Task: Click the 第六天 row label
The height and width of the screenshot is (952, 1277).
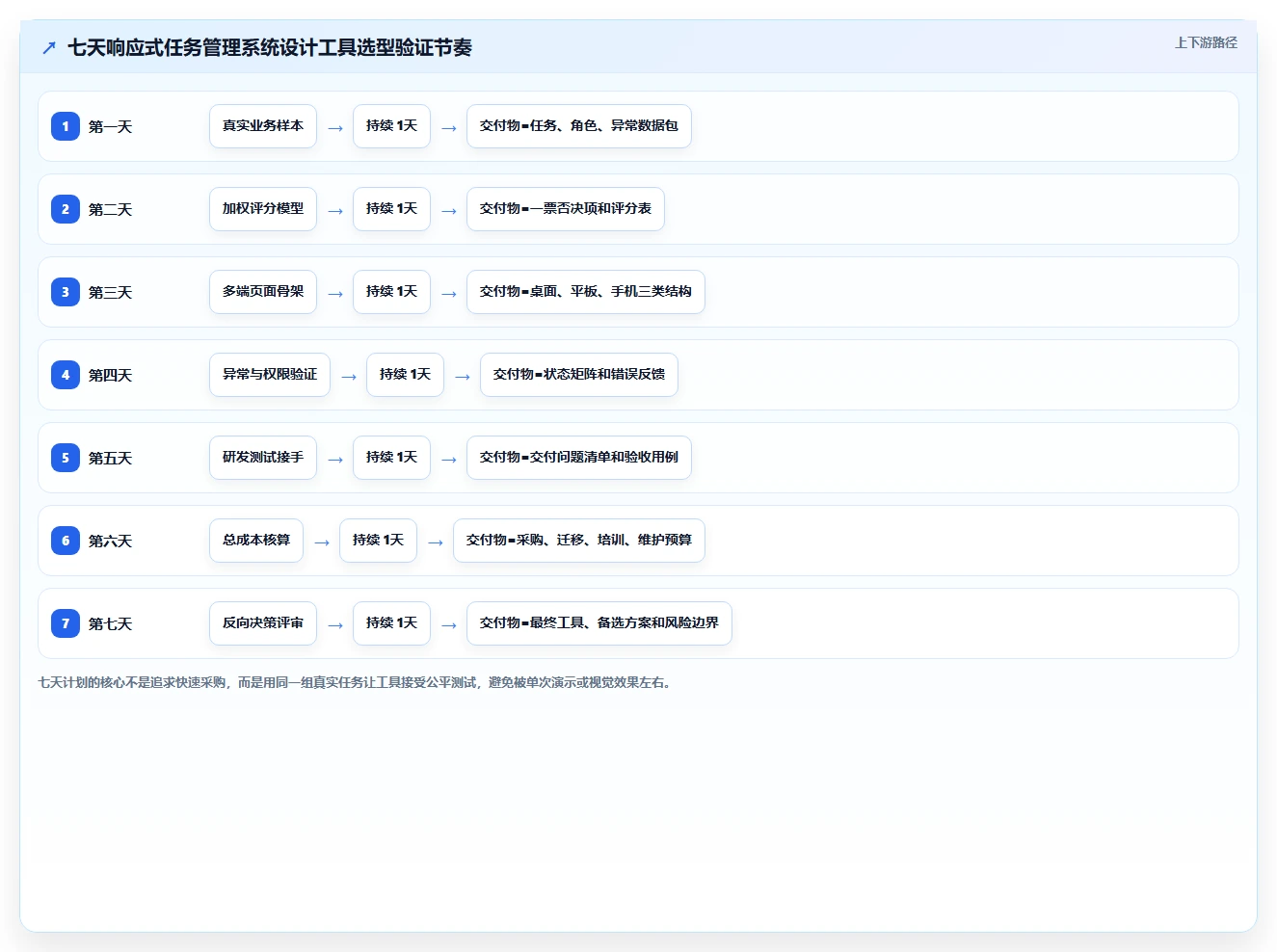Action: point(110,541)
